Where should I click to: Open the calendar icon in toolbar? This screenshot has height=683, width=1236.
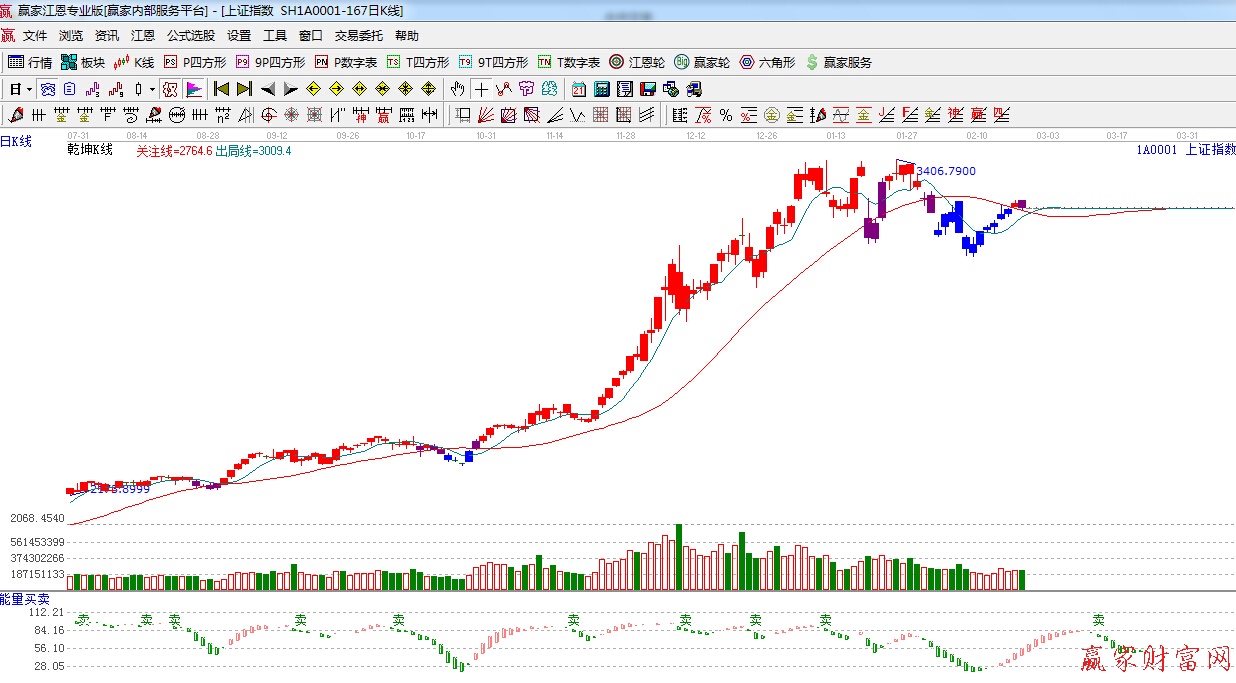[579, 89]
